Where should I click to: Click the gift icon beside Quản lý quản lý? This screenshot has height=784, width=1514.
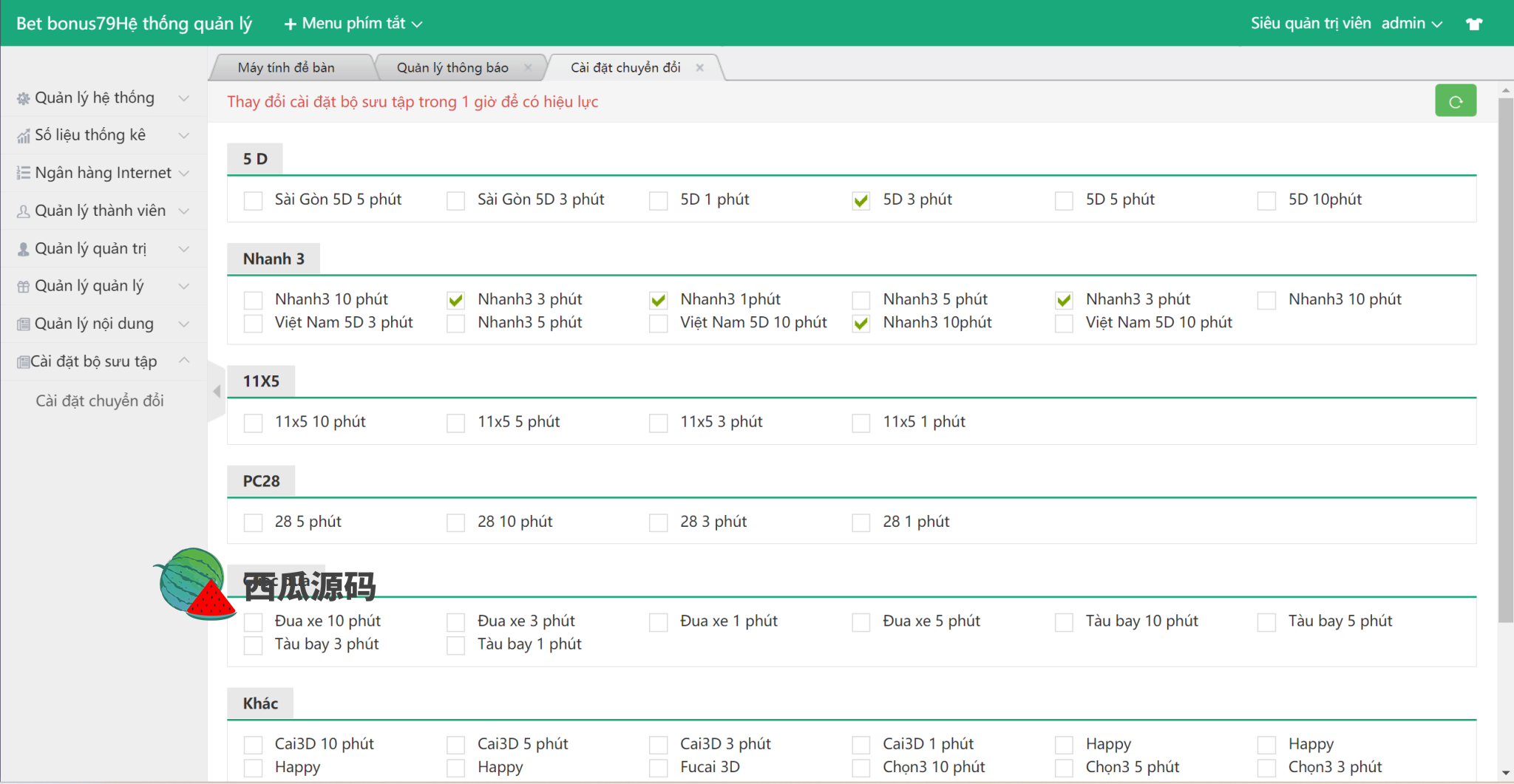click(x=24, y=287)
